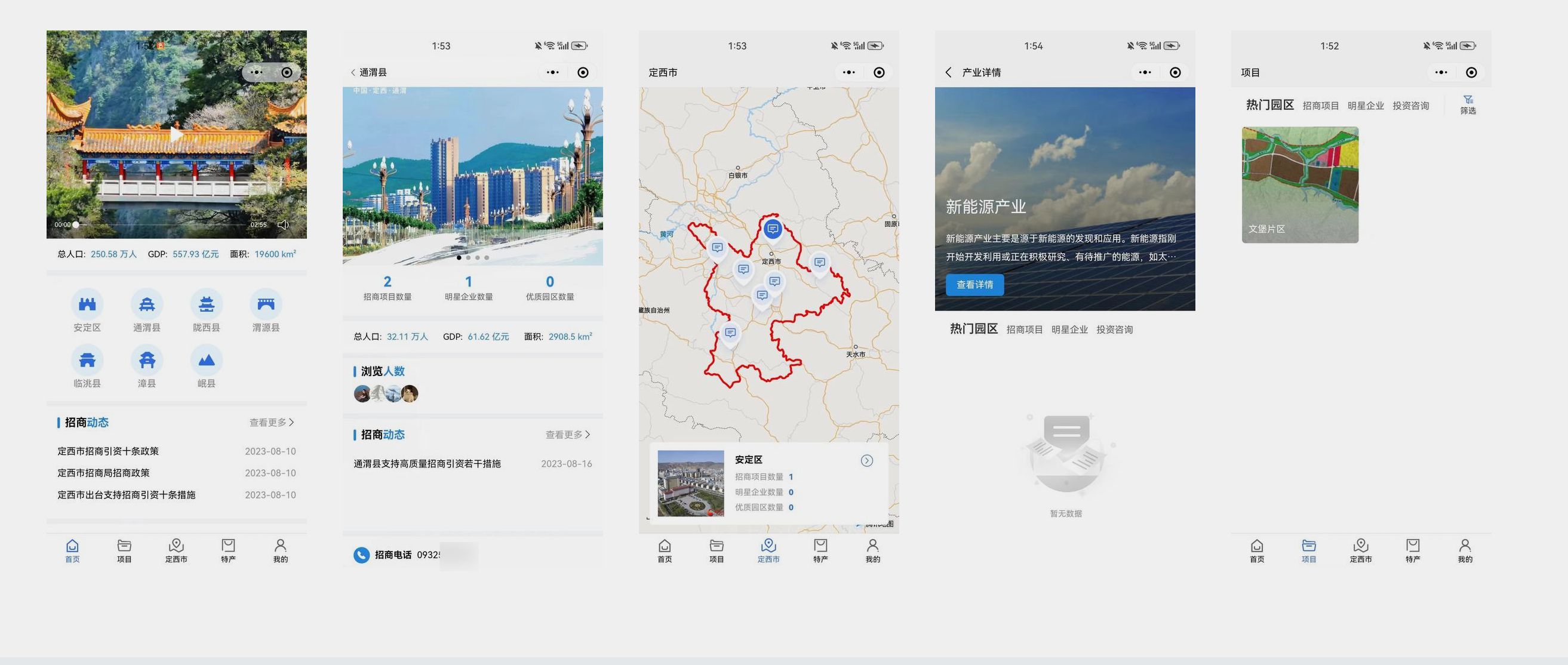Image resolution: width=1568 pixels, height=665 pixels.
Task: Select 明星企业 tab on 产业详情 page
Action: [x=1069, y=330]
